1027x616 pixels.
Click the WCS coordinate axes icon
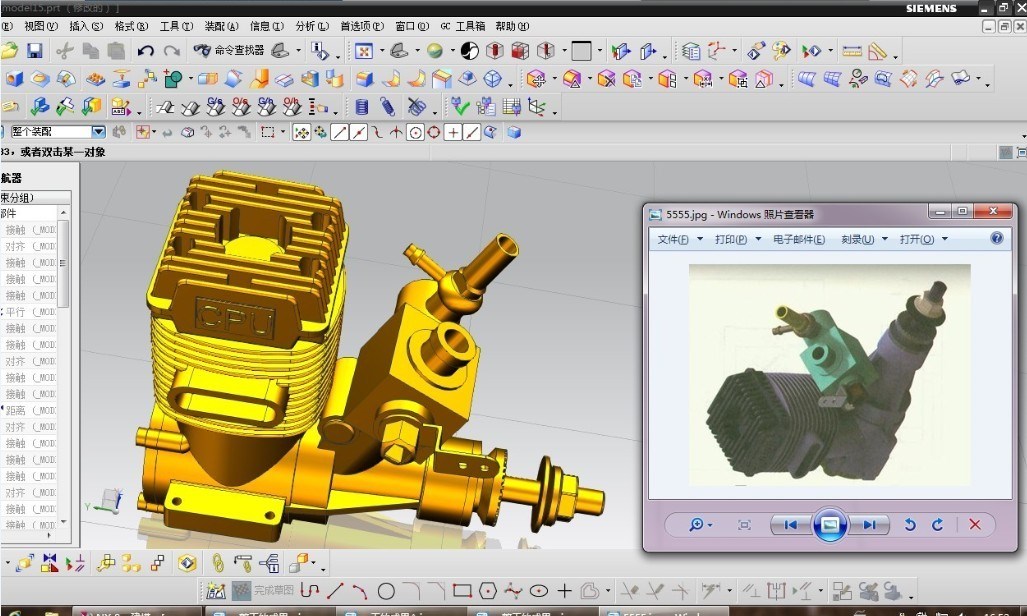tap(717, 50)
